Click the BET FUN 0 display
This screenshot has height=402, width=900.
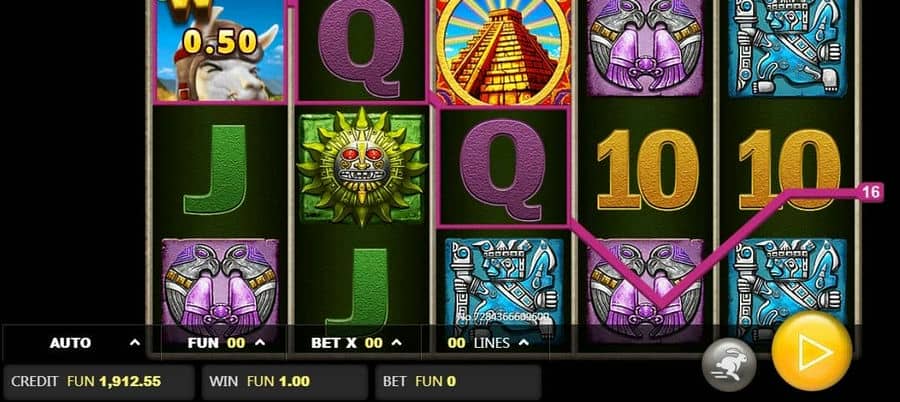tap(458, 382)
